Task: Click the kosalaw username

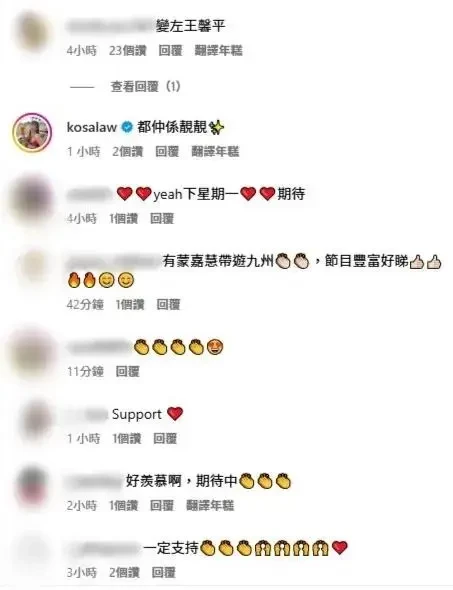Action: (x=91, y=127)
